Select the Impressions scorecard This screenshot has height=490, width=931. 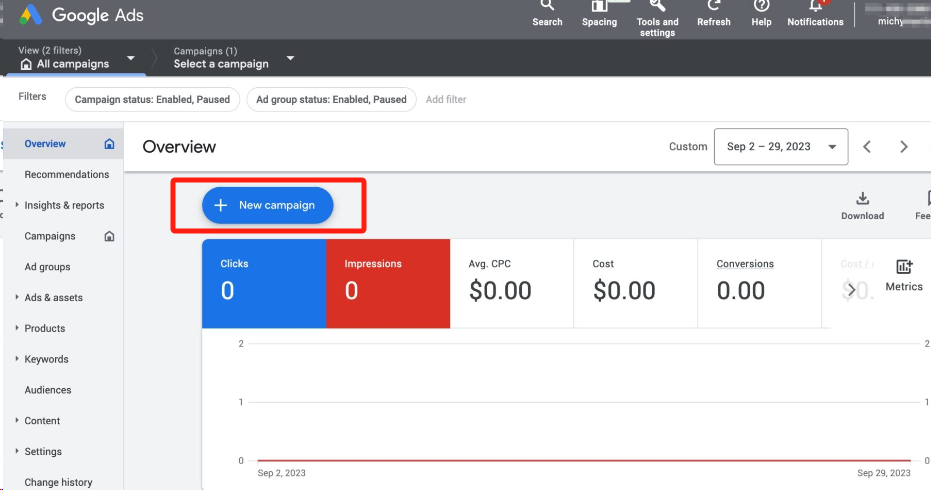[x=388, y=283]
